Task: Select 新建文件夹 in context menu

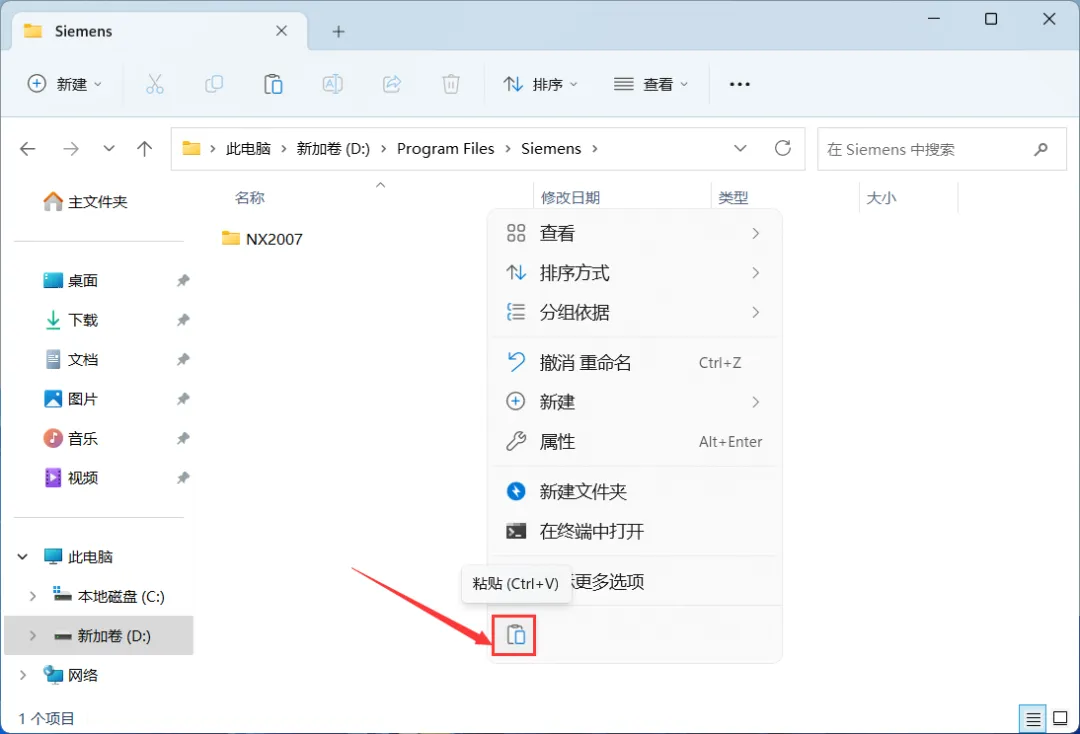Action: tap(634, 492)
